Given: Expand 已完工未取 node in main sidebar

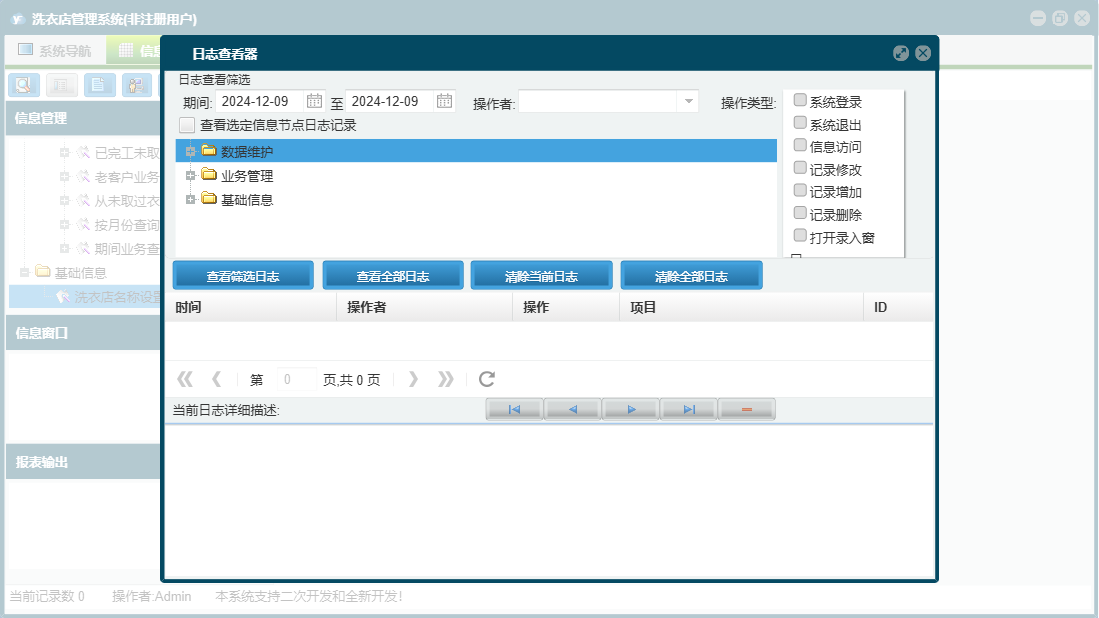Looking at the screenshot, I should point(64,153).
